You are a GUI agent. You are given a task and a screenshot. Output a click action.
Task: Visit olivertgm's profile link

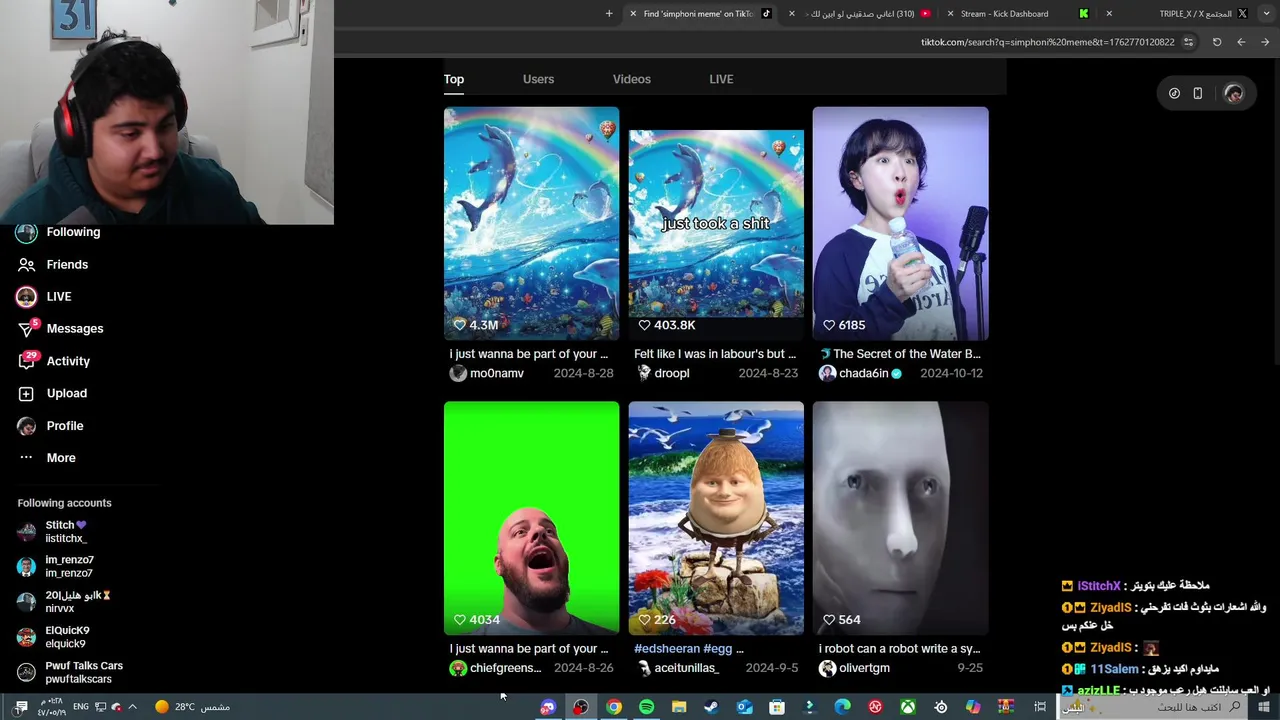click(x=855, y=668)
